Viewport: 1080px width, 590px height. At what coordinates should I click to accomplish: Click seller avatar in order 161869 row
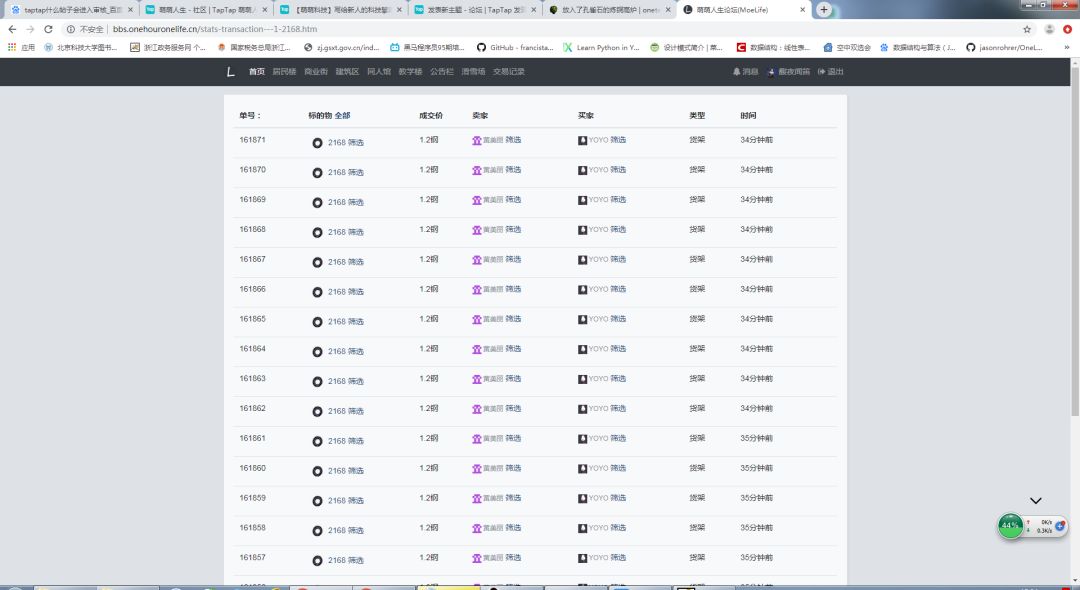(x=477, y=200)
